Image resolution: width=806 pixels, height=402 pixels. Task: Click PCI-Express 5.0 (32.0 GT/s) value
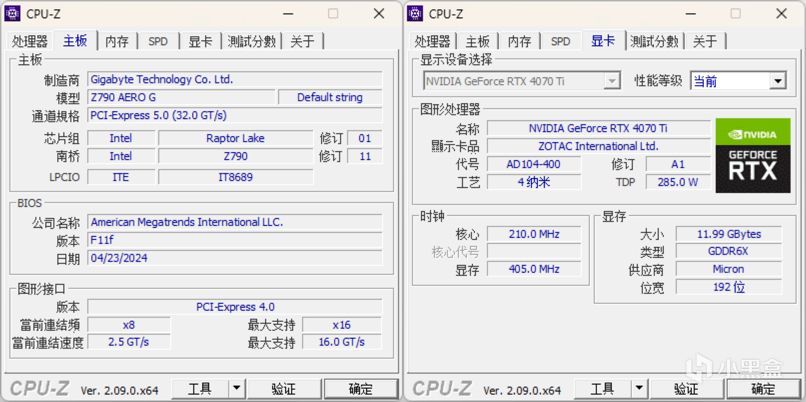click(x=235, y=115)
